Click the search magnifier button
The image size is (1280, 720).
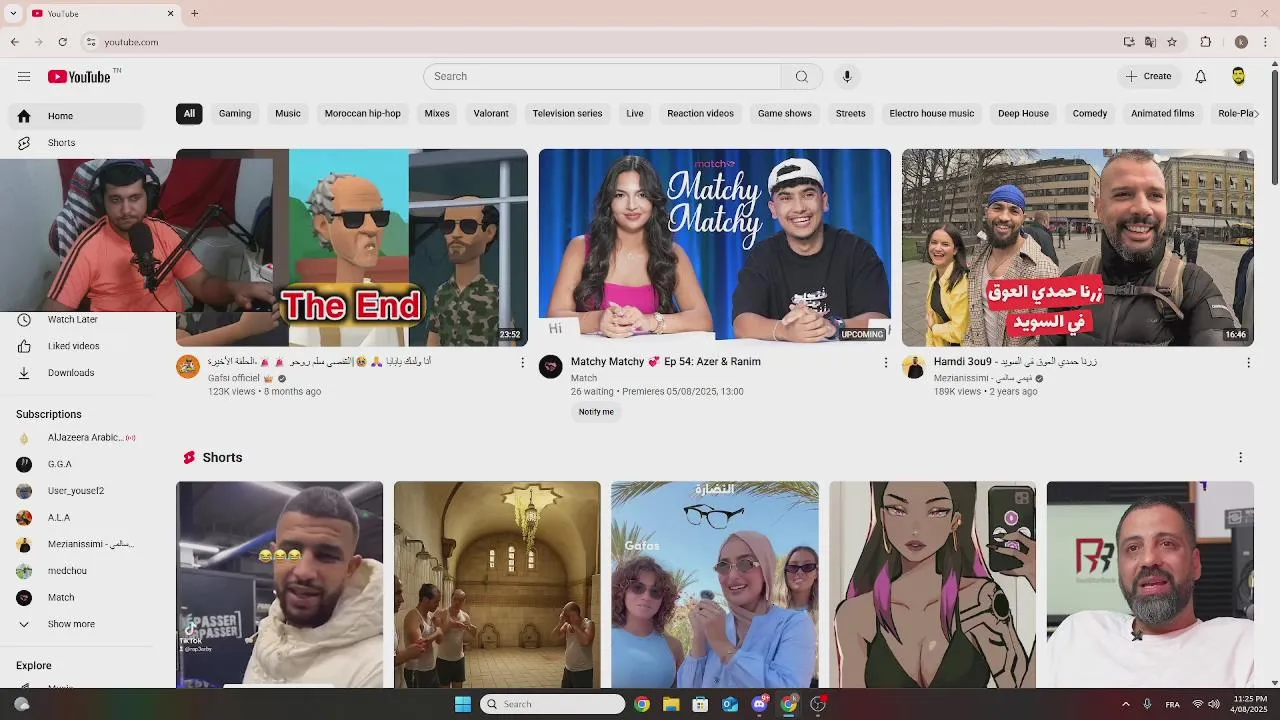801,77
